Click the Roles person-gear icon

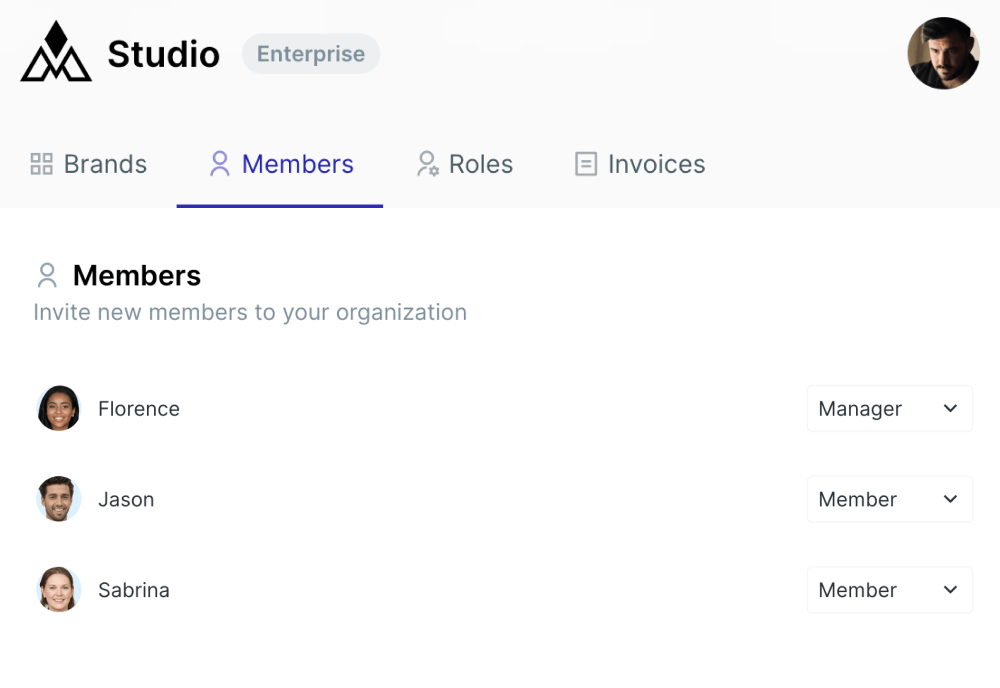427,163
